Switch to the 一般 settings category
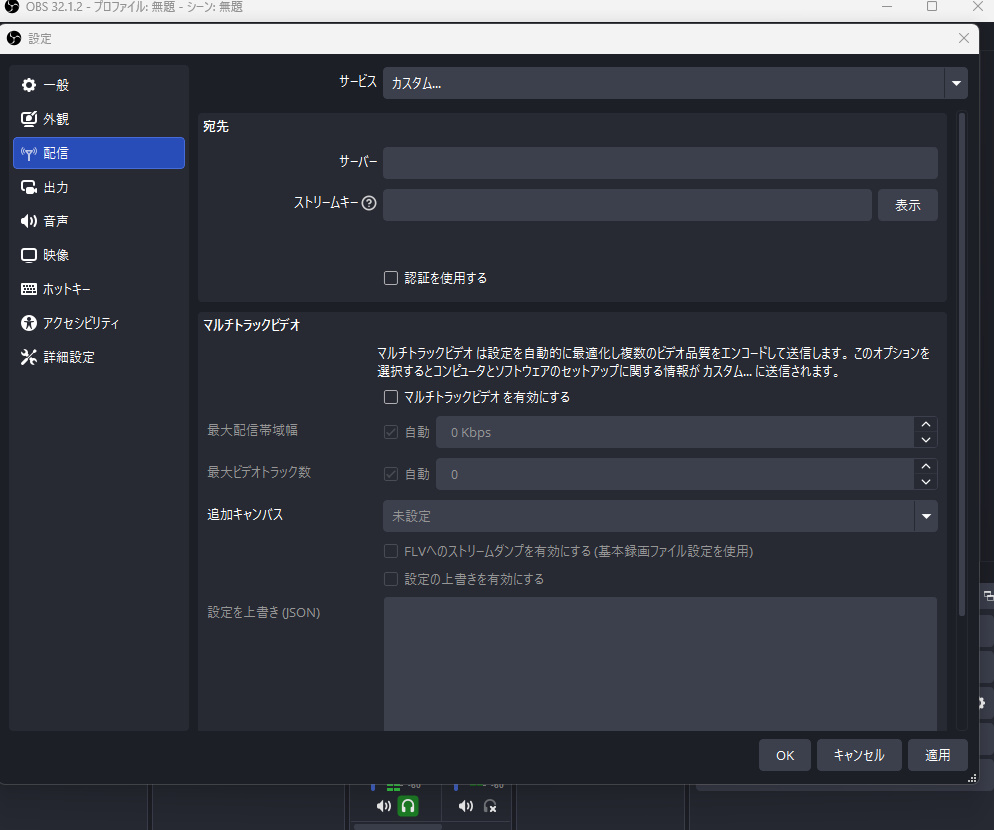 (99, 85)
